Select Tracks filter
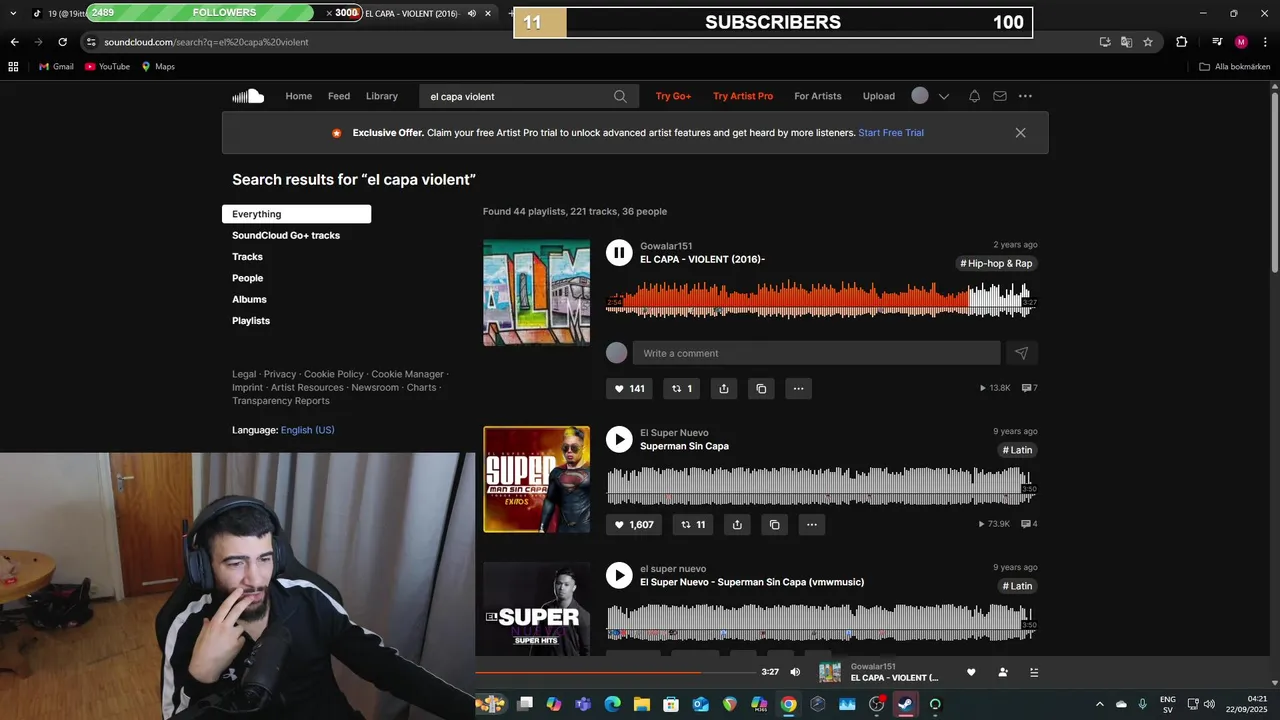 click(247, 257)
